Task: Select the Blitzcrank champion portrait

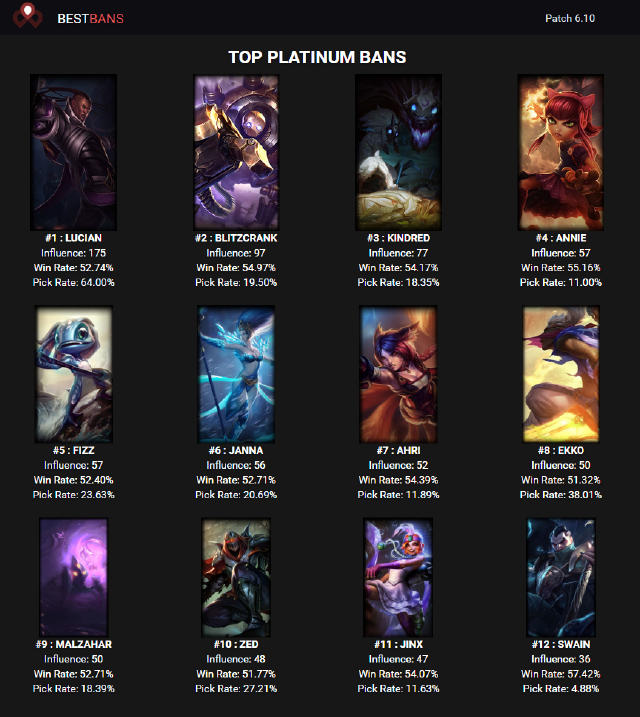Action: [236, 152]
